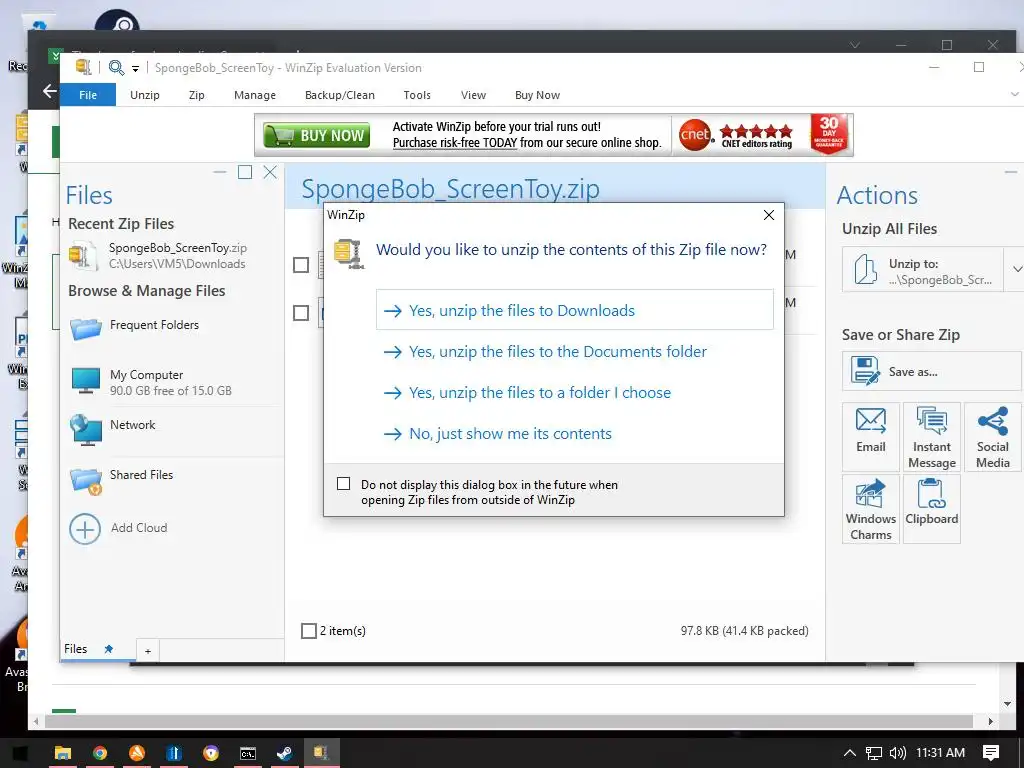Click the 30 day money-back guarantee badge
This screenshot has width=1024, height=768.
[829, 134]
